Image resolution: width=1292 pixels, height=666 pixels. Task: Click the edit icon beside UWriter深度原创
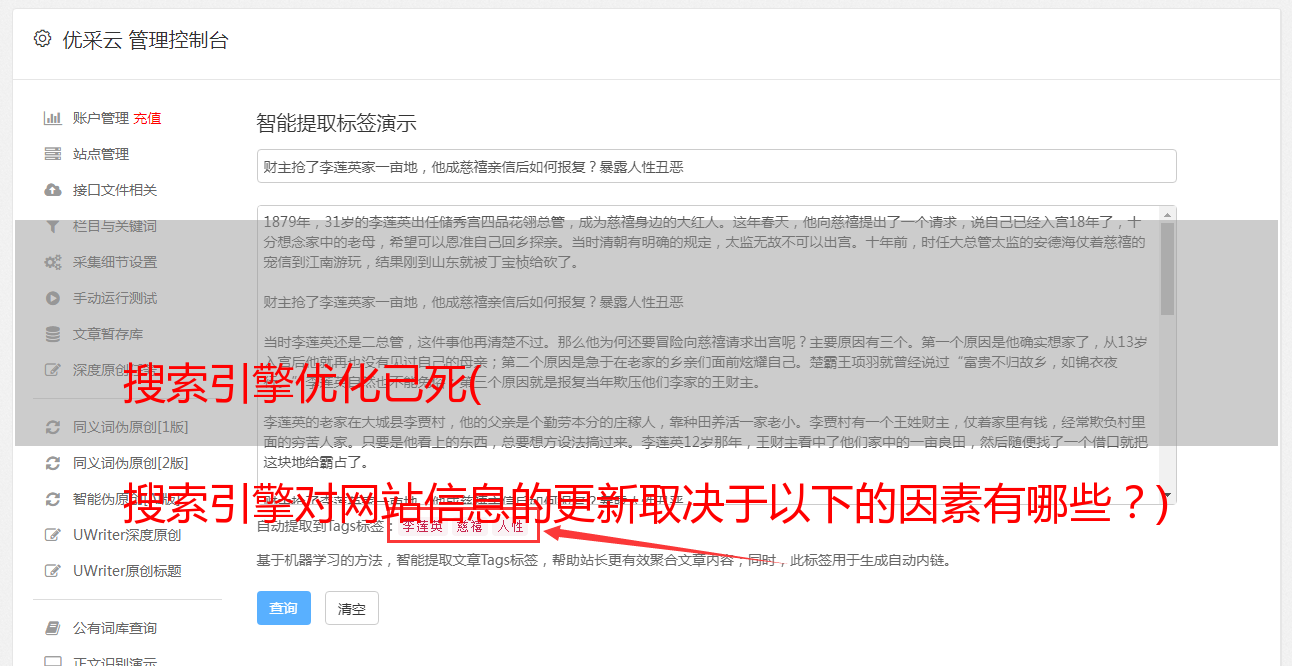pyautogui.click(x=53, y=535)
